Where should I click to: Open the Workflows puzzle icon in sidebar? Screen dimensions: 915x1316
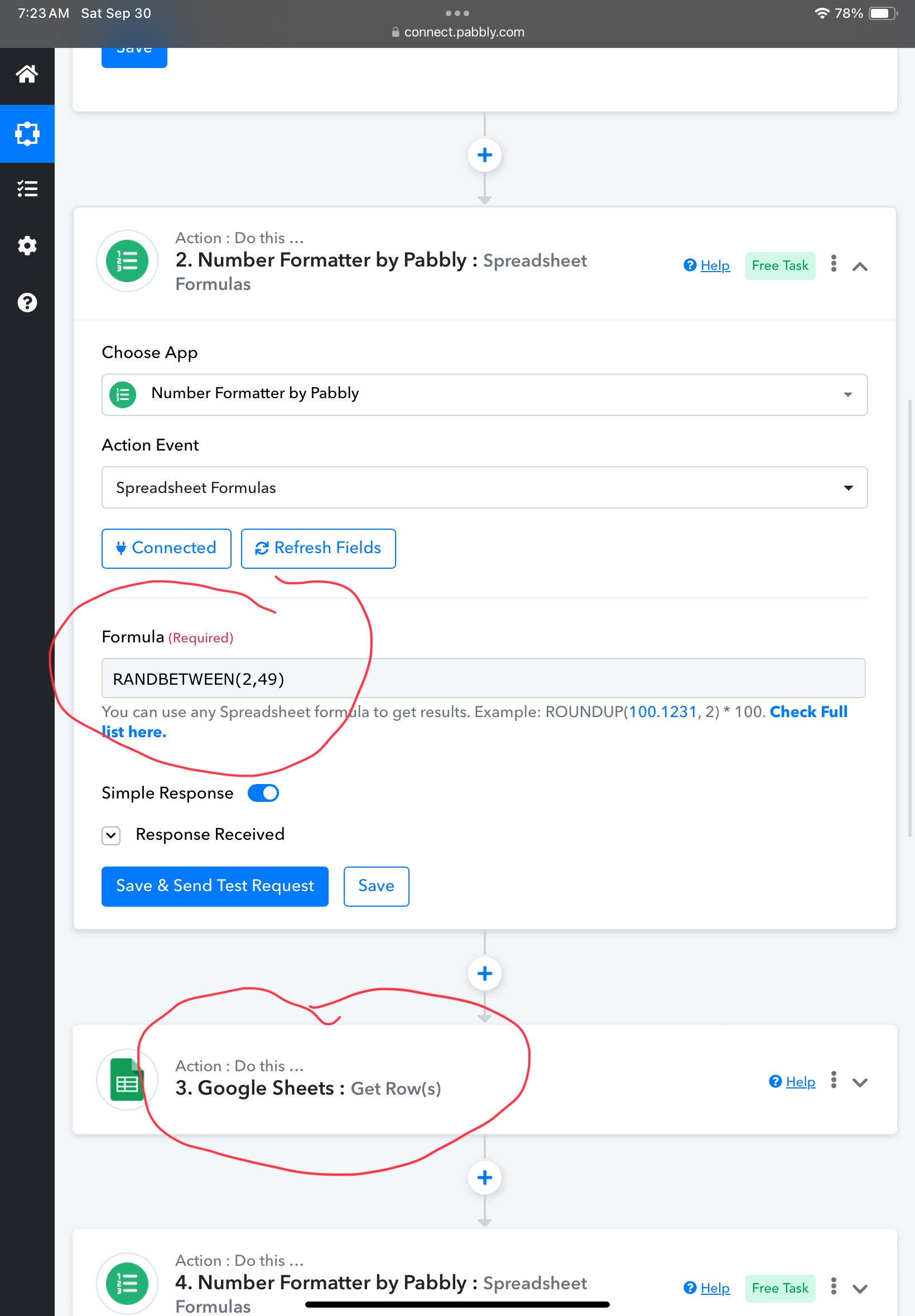pyautogui.click(x=27, y=133)
